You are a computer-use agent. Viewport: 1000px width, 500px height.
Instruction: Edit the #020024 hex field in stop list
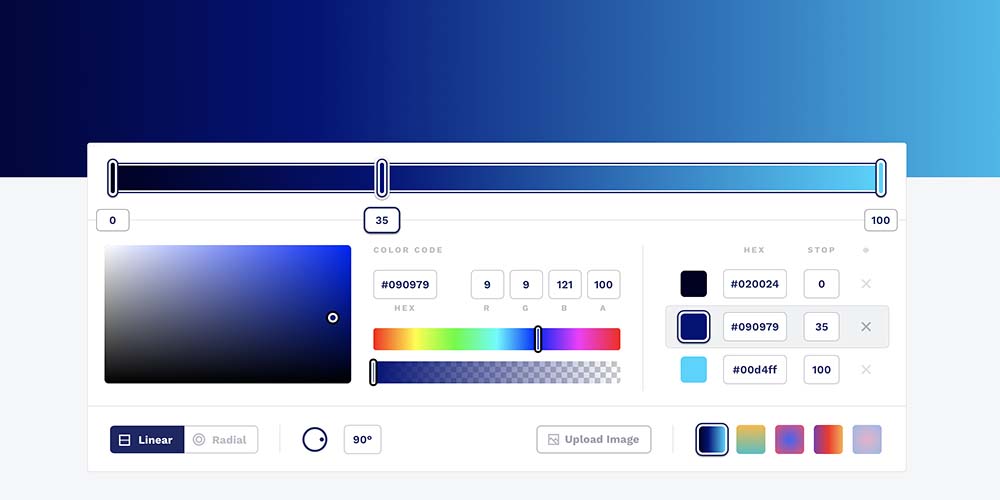tap(754, 284)
